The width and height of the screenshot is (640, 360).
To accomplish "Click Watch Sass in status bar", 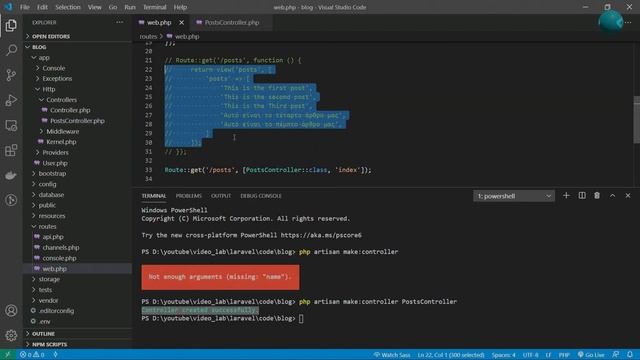I will point(392,355).
